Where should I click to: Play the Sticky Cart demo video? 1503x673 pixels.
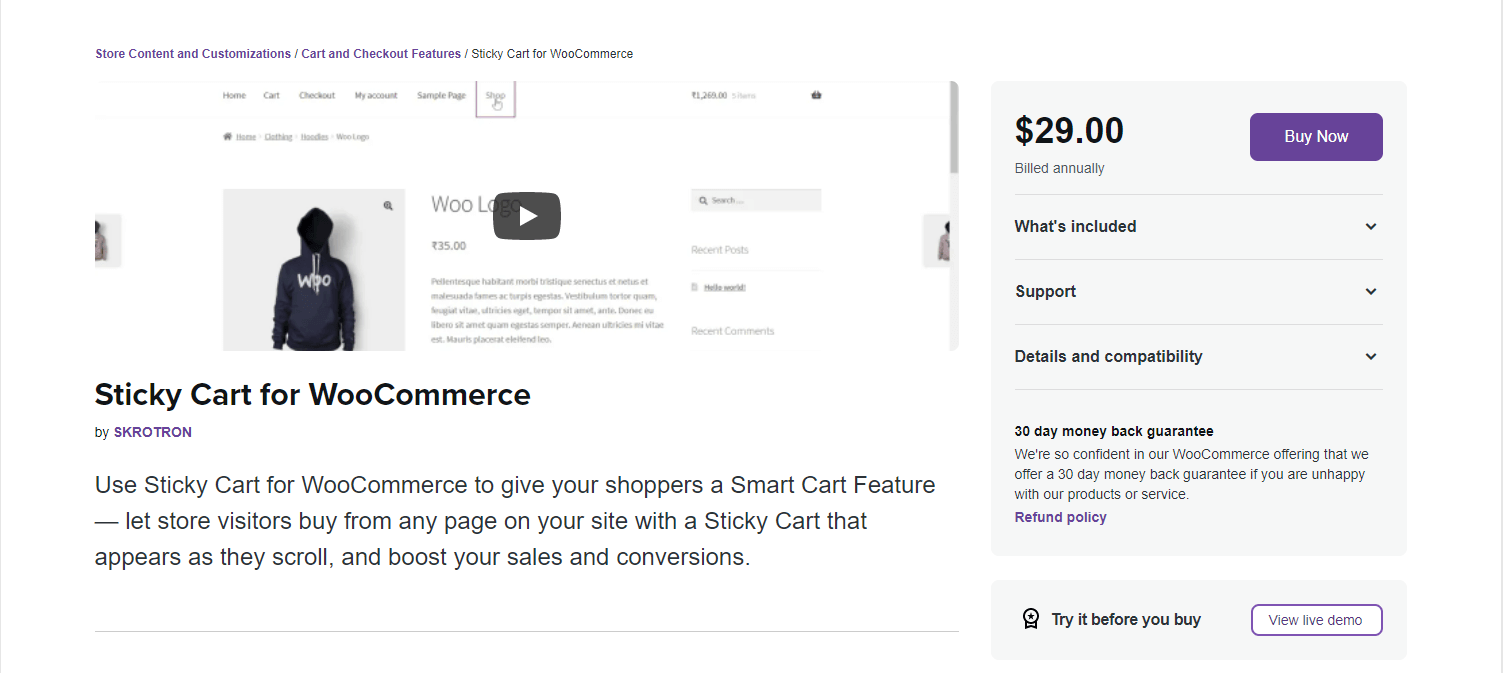click(527, 215)
